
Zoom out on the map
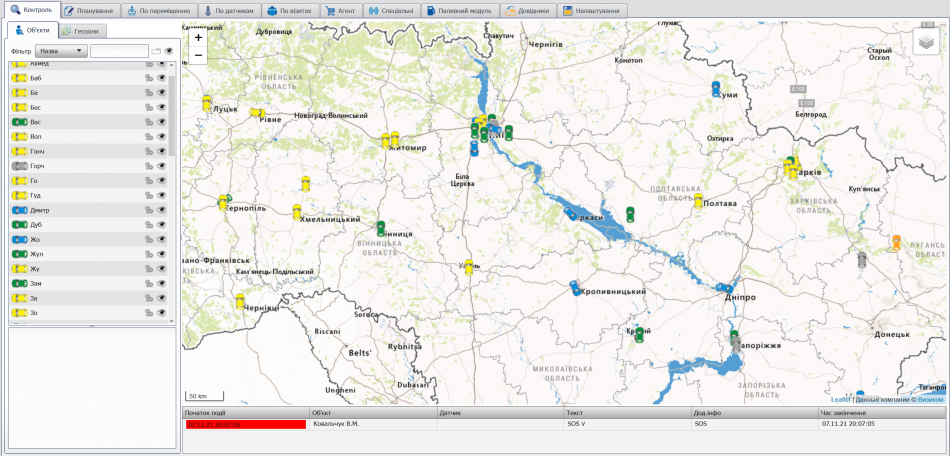pos(198,55)
